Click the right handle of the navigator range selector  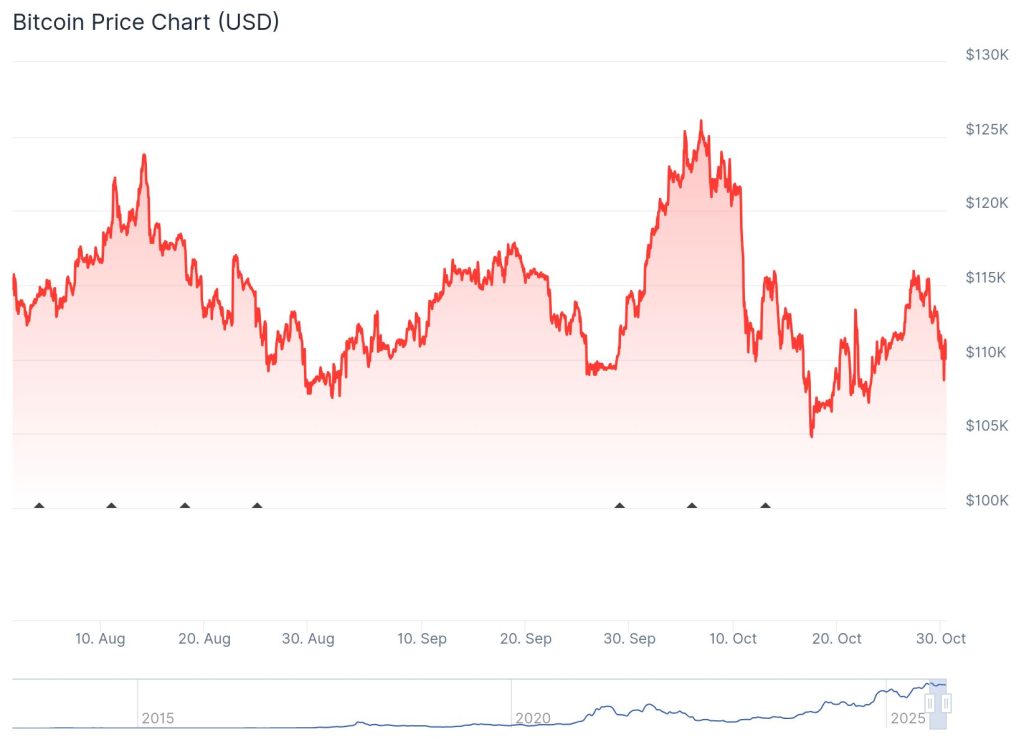945,704
